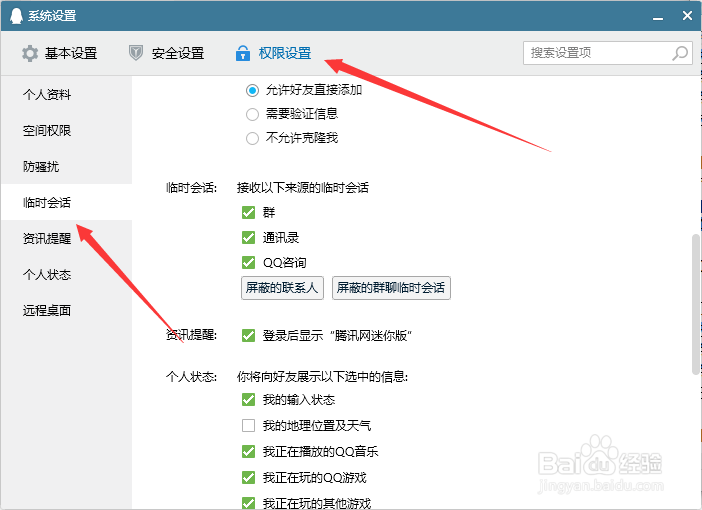Uncheck 登录后显示腾讯网迷你版
The width and height of the screenshot is (702, 510).
click(x=248, y=335)
